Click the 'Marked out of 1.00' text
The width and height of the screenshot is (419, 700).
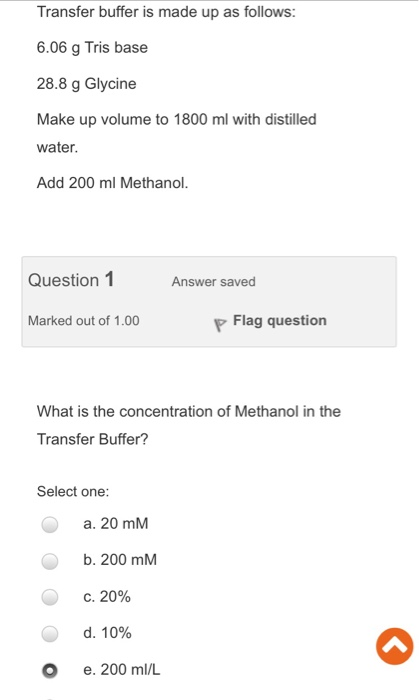coord(83,321)
